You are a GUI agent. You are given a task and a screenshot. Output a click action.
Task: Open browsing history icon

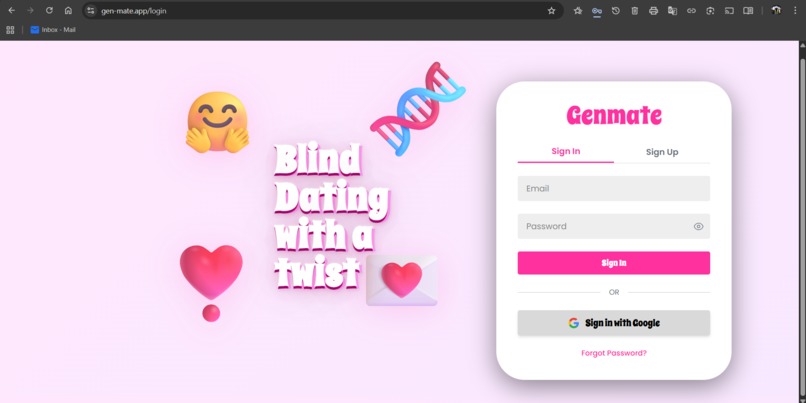click(x=616, y=11)
